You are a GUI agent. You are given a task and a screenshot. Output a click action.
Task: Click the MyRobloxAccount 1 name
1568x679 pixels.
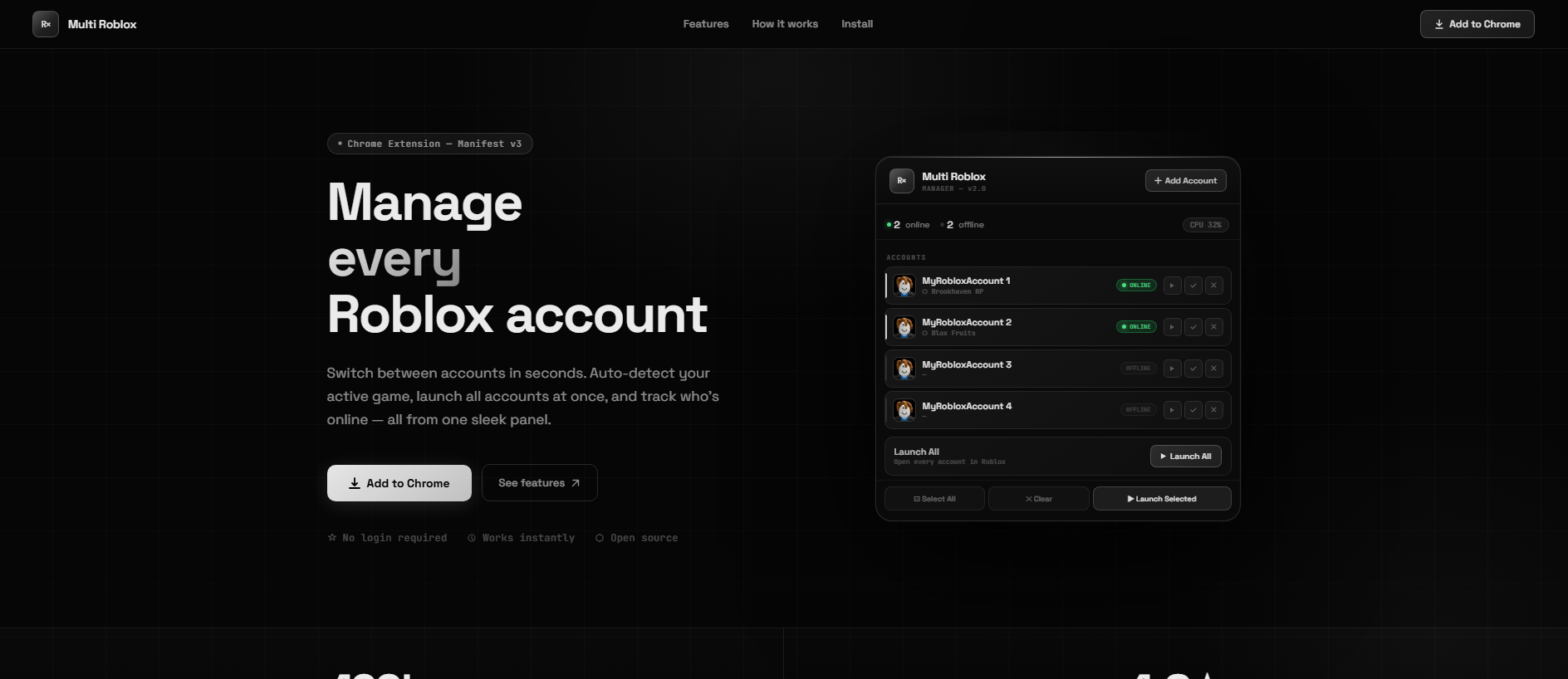[966, 281]
